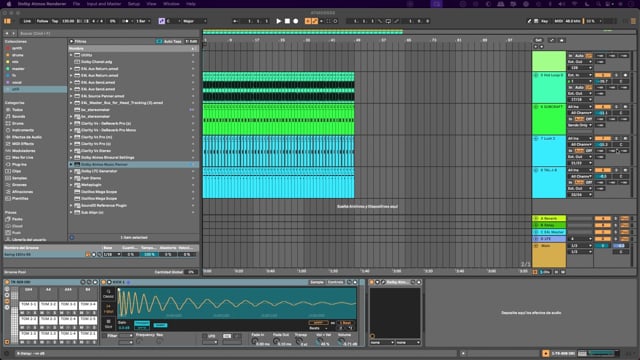
Task: Click the browser back arrow
Action: coord(7,33)
